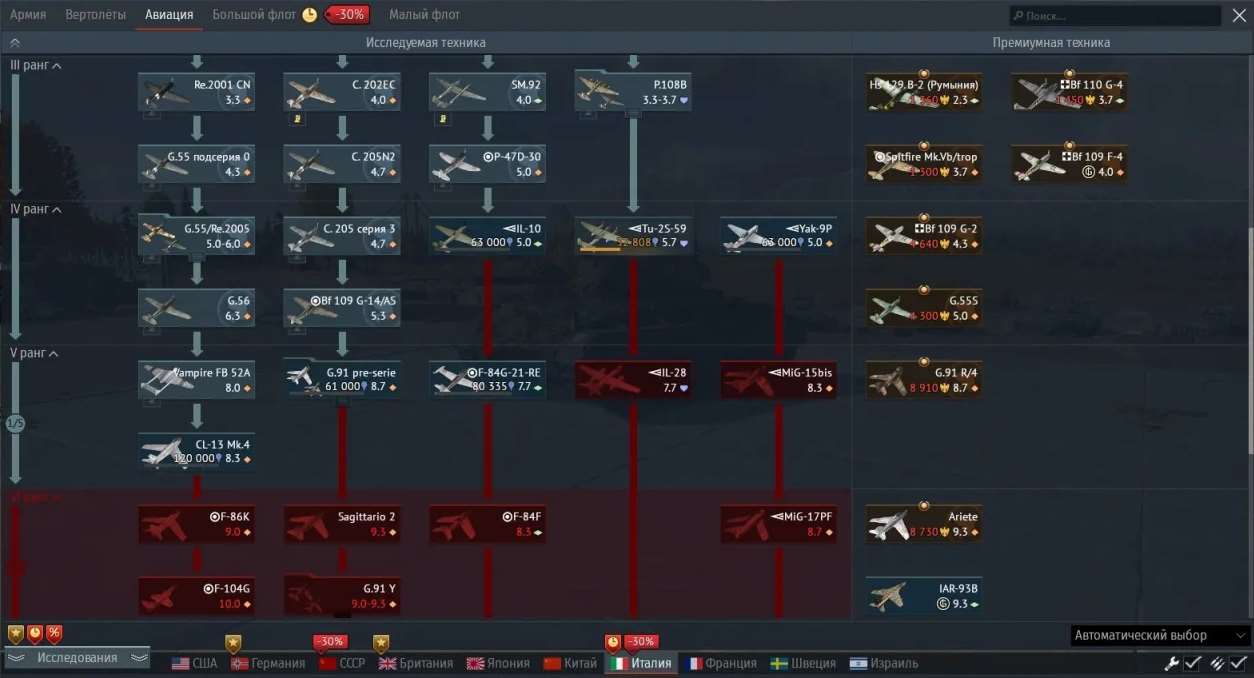This screenshot has height=678, width=1254.
Task: Switch to the Большой флот tab
Action: (x=256, y=15)
